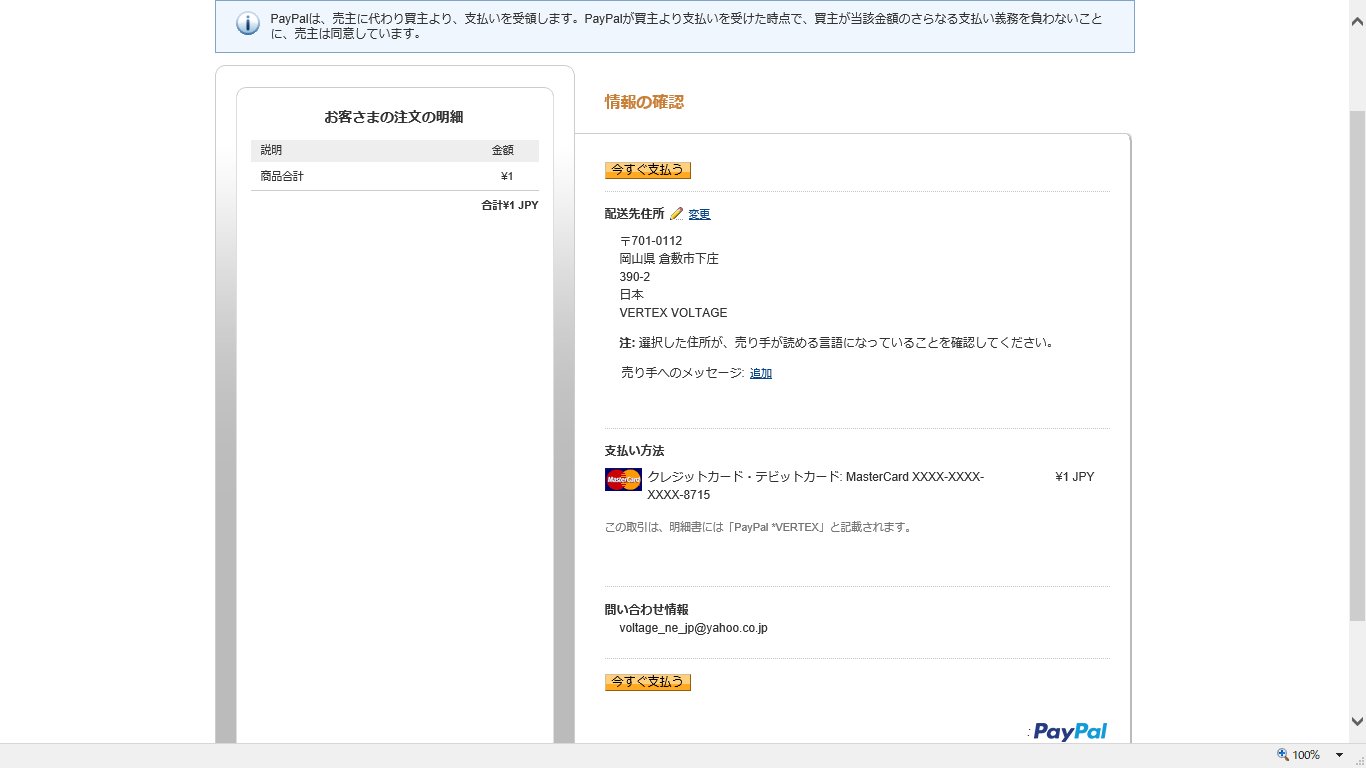
Task: Click the zoom magnifier icon in status bar
Action: [x=1283, y=755]
